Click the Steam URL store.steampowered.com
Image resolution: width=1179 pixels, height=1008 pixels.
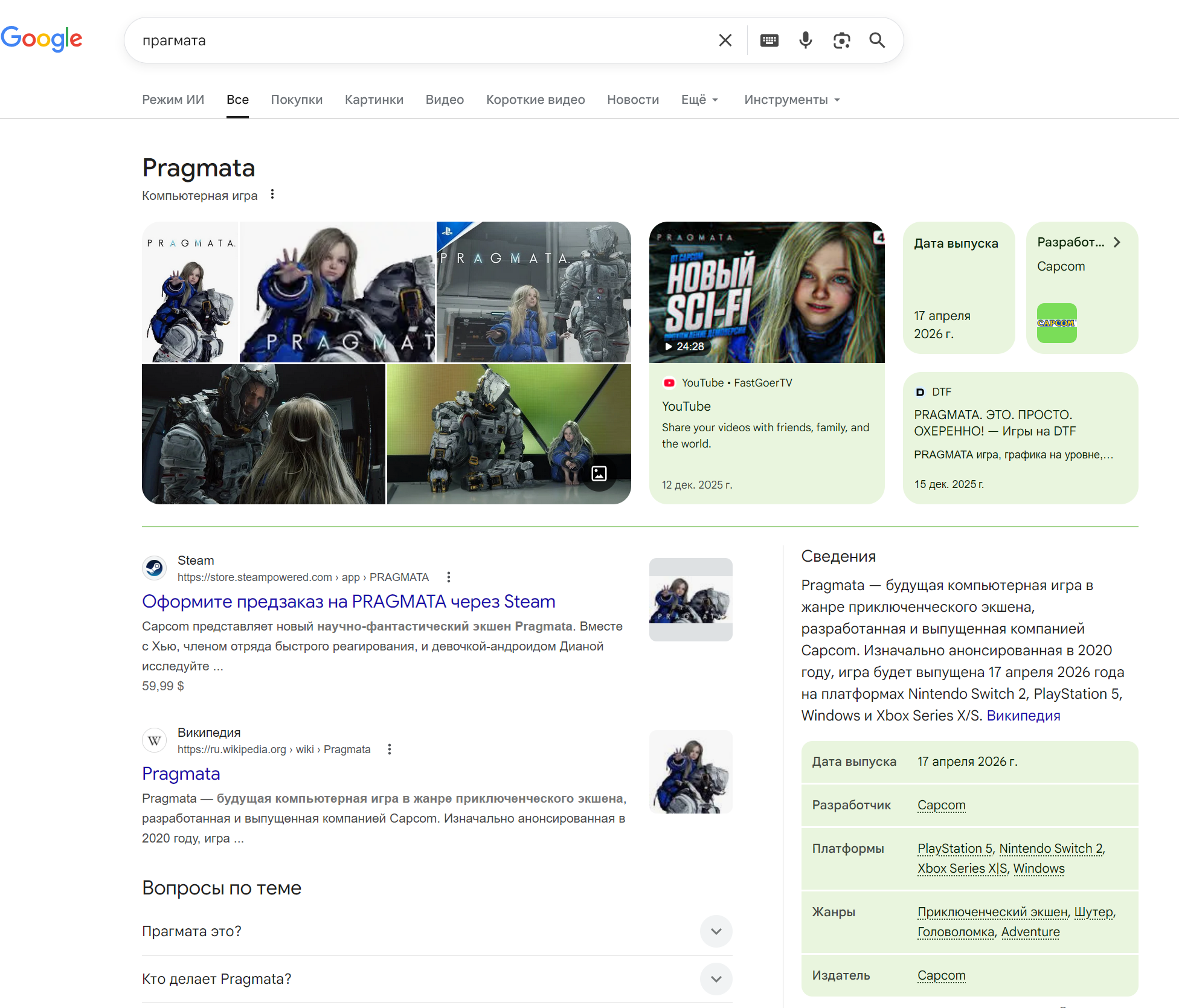303,577
